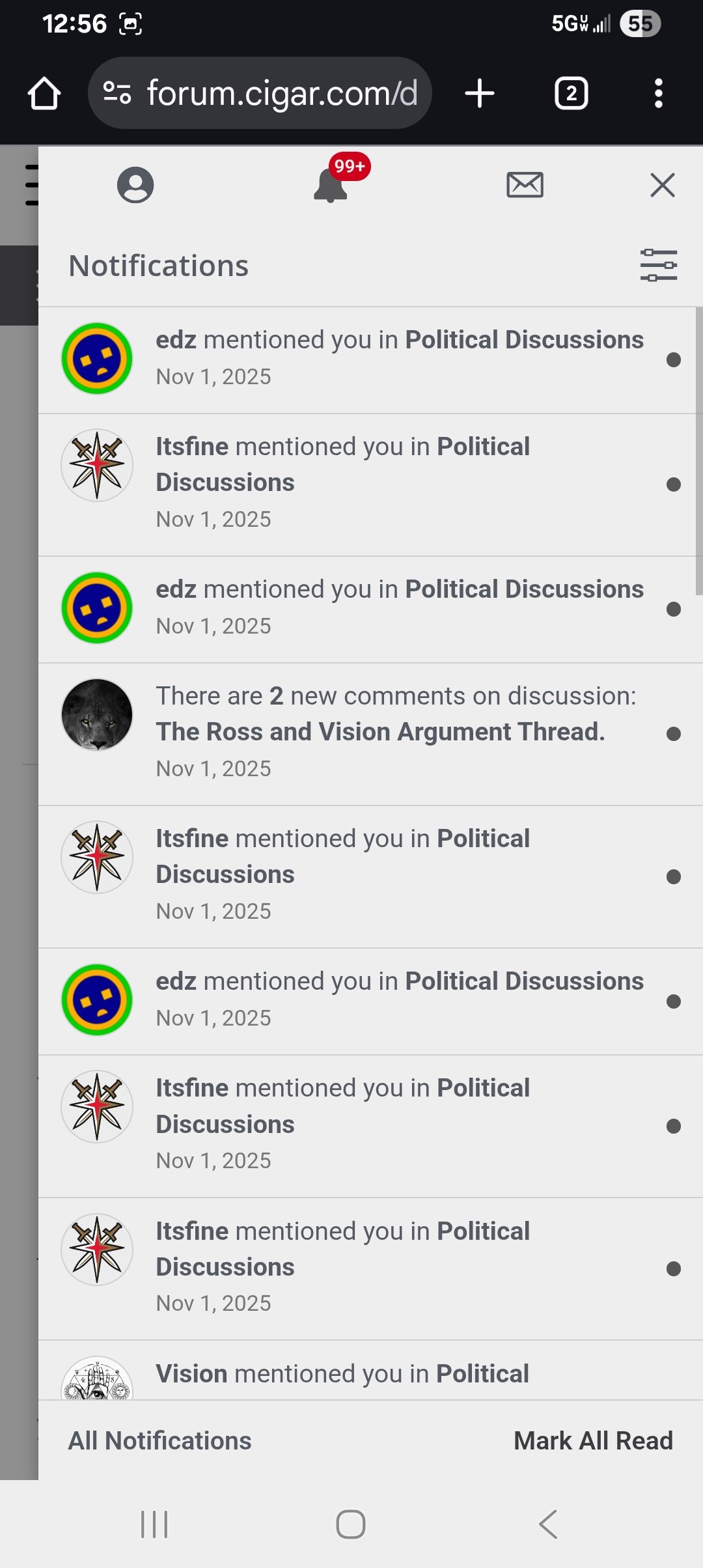Image resolution: width=703 pixels, height=1568 pixels.
Task: Open the browser tab switcher
Action: (x=571, y=94)
